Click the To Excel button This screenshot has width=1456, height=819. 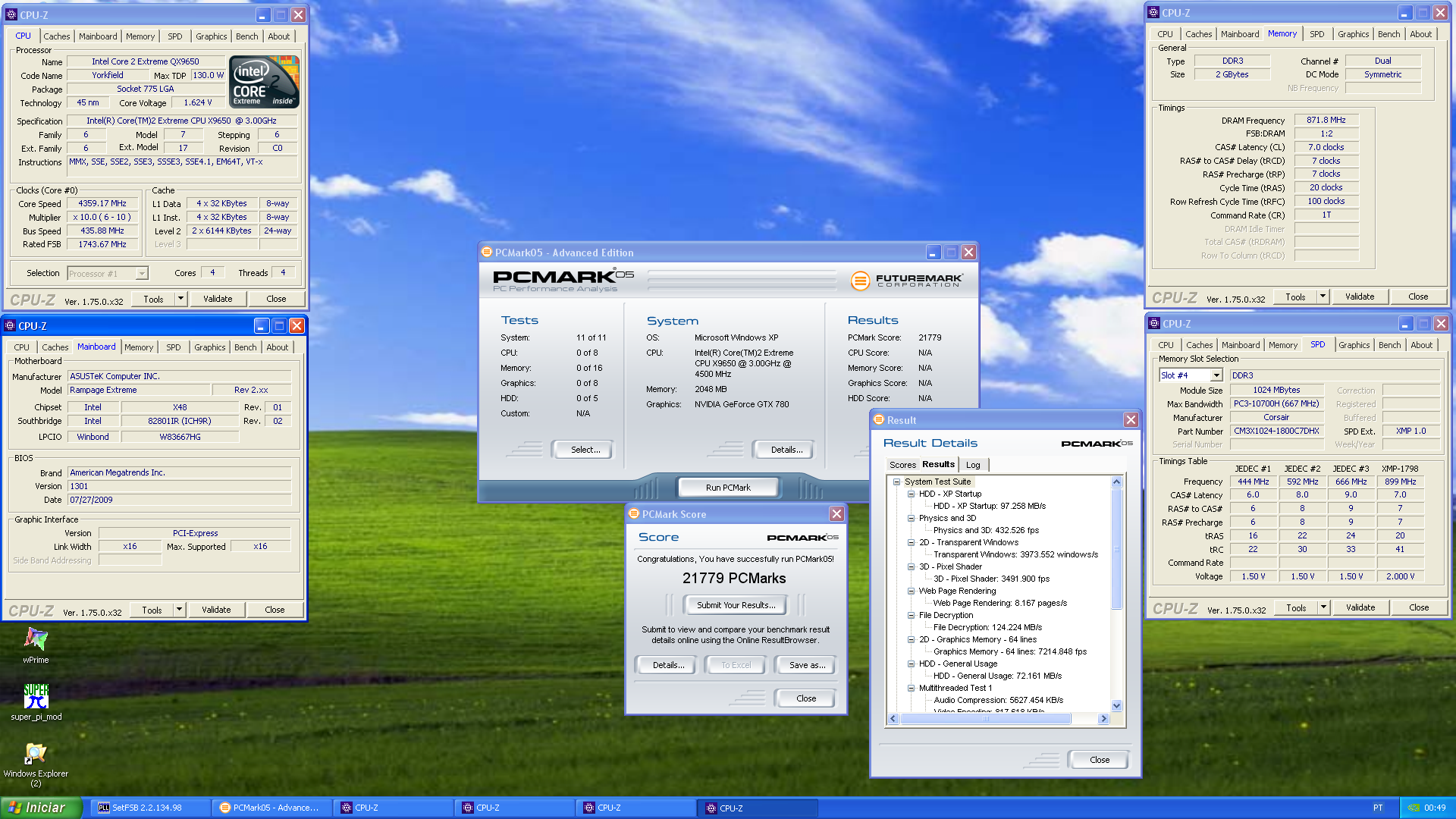736,665
